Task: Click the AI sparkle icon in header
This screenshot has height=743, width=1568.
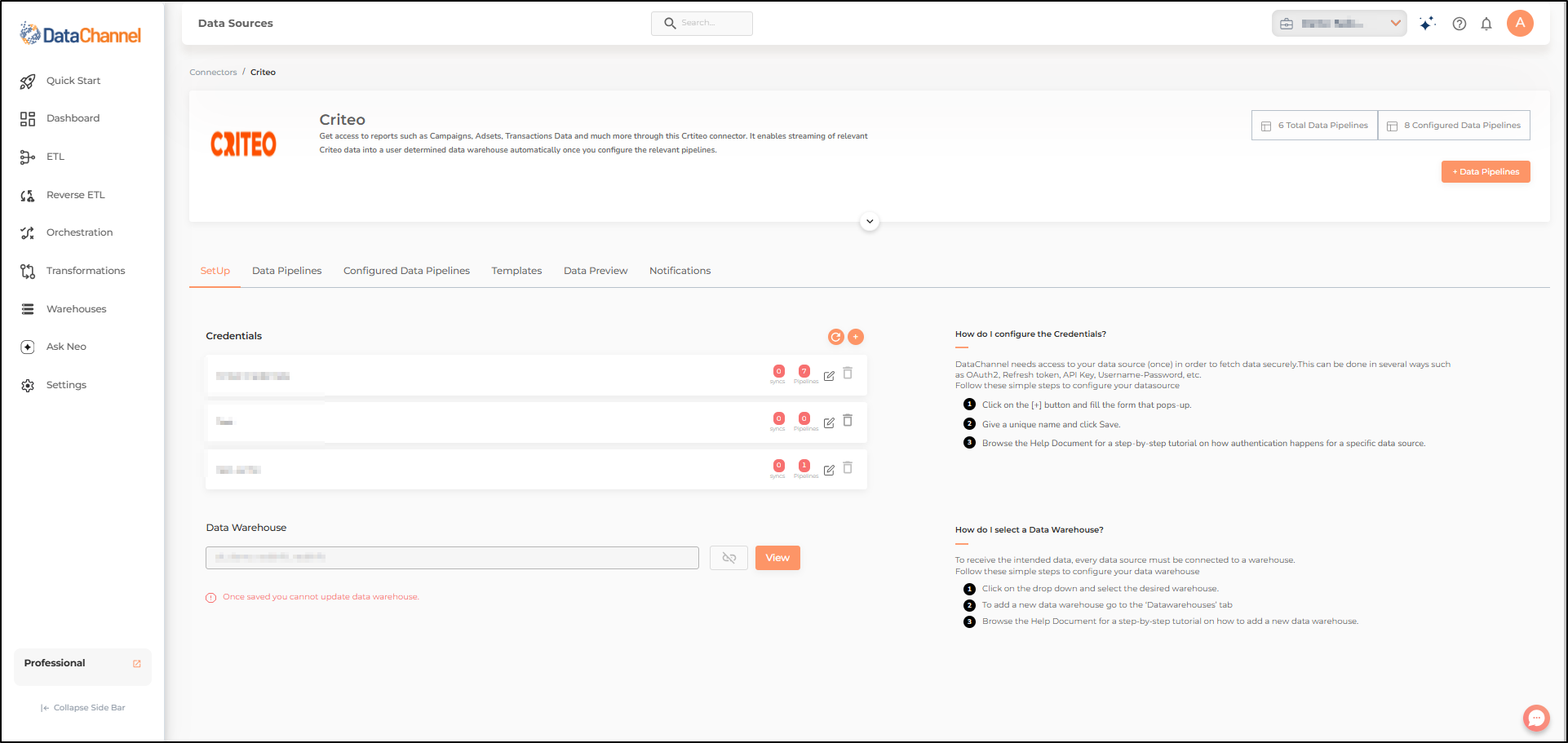Action: click(1427, 24)
